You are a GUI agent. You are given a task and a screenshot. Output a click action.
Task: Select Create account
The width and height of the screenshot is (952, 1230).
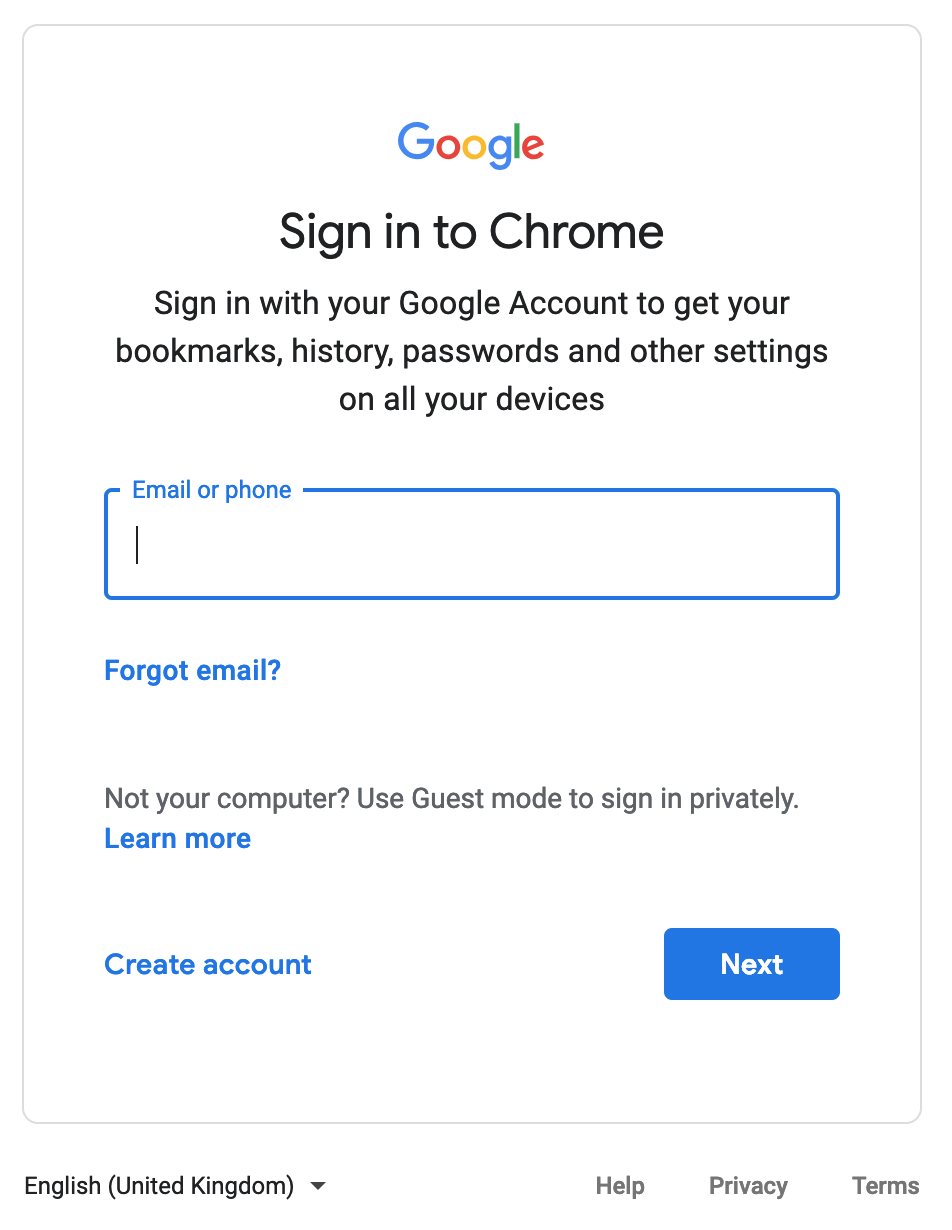click(x=208, y=964)
